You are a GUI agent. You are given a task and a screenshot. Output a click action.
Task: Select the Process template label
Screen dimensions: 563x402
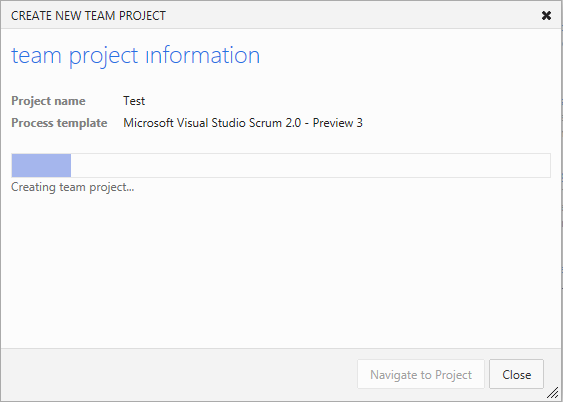click(x=59, y=123)
